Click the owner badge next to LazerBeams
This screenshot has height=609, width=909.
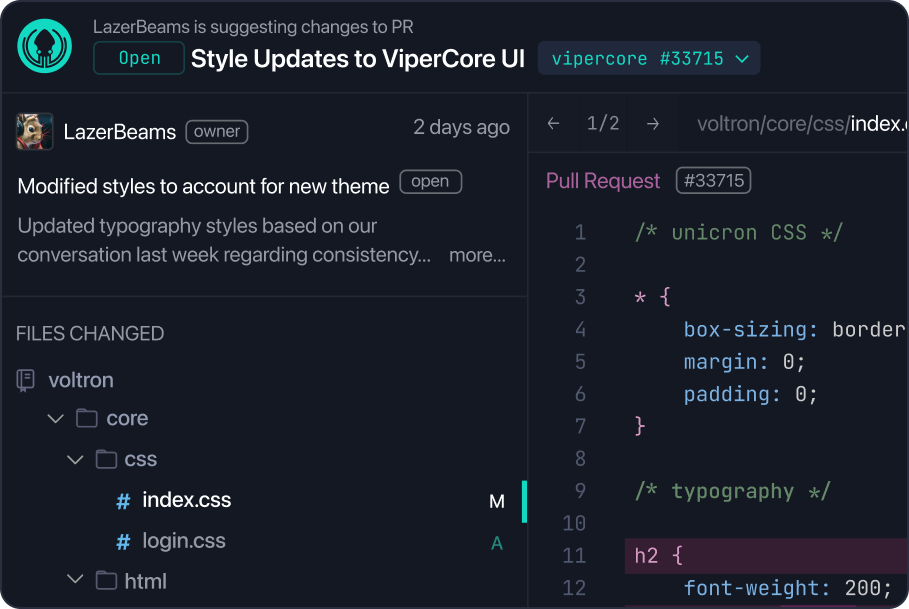(x=217, y=132)
